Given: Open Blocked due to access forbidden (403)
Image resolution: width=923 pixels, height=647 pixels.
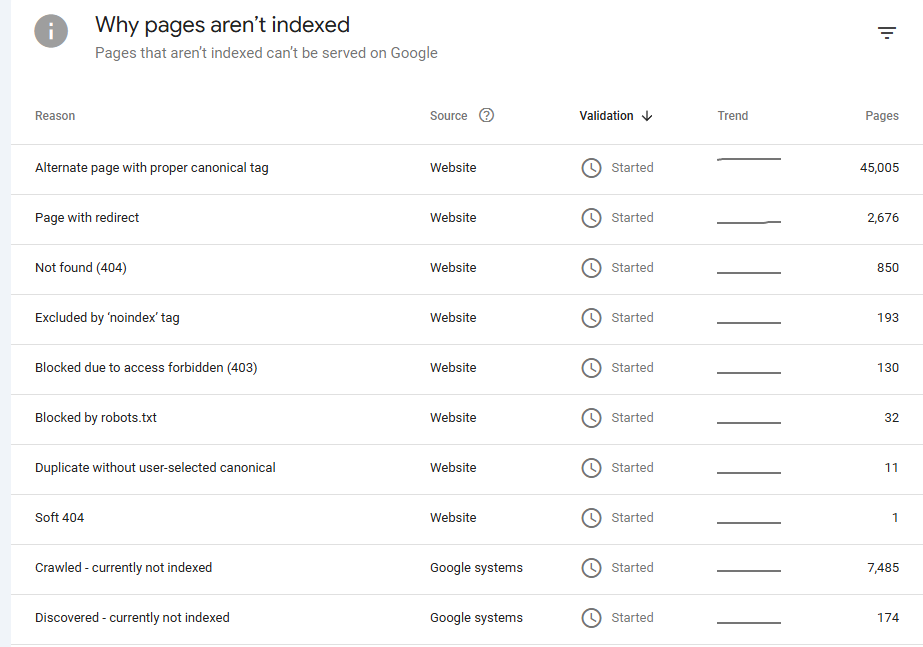Looking at the screenshot, I should tap(146, 368).
